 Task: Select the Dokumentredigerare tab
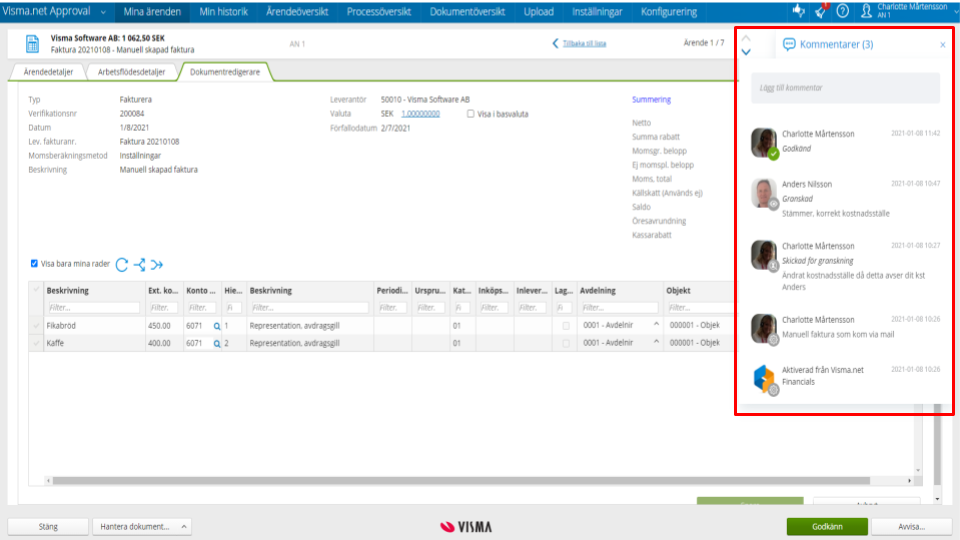225,72
